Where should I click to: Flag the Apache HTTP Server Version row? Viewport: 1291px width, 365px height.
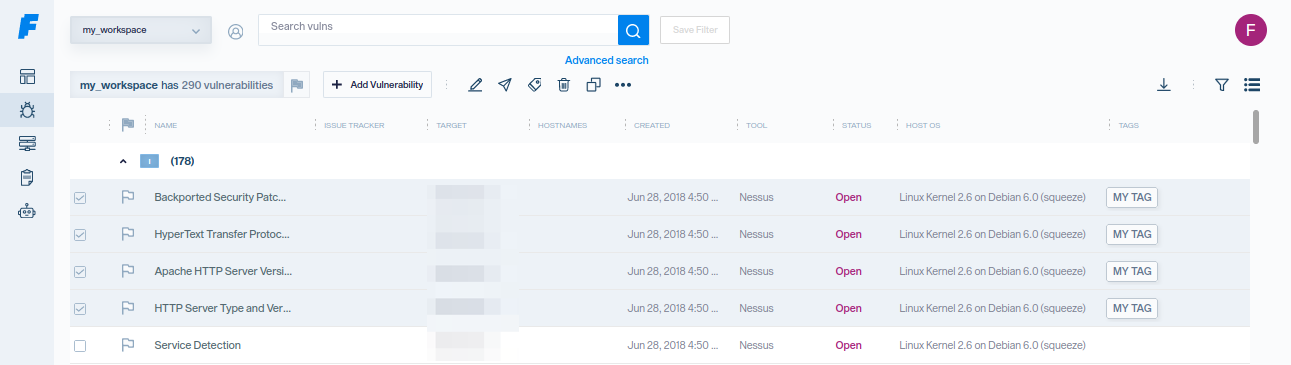point(128,271)
